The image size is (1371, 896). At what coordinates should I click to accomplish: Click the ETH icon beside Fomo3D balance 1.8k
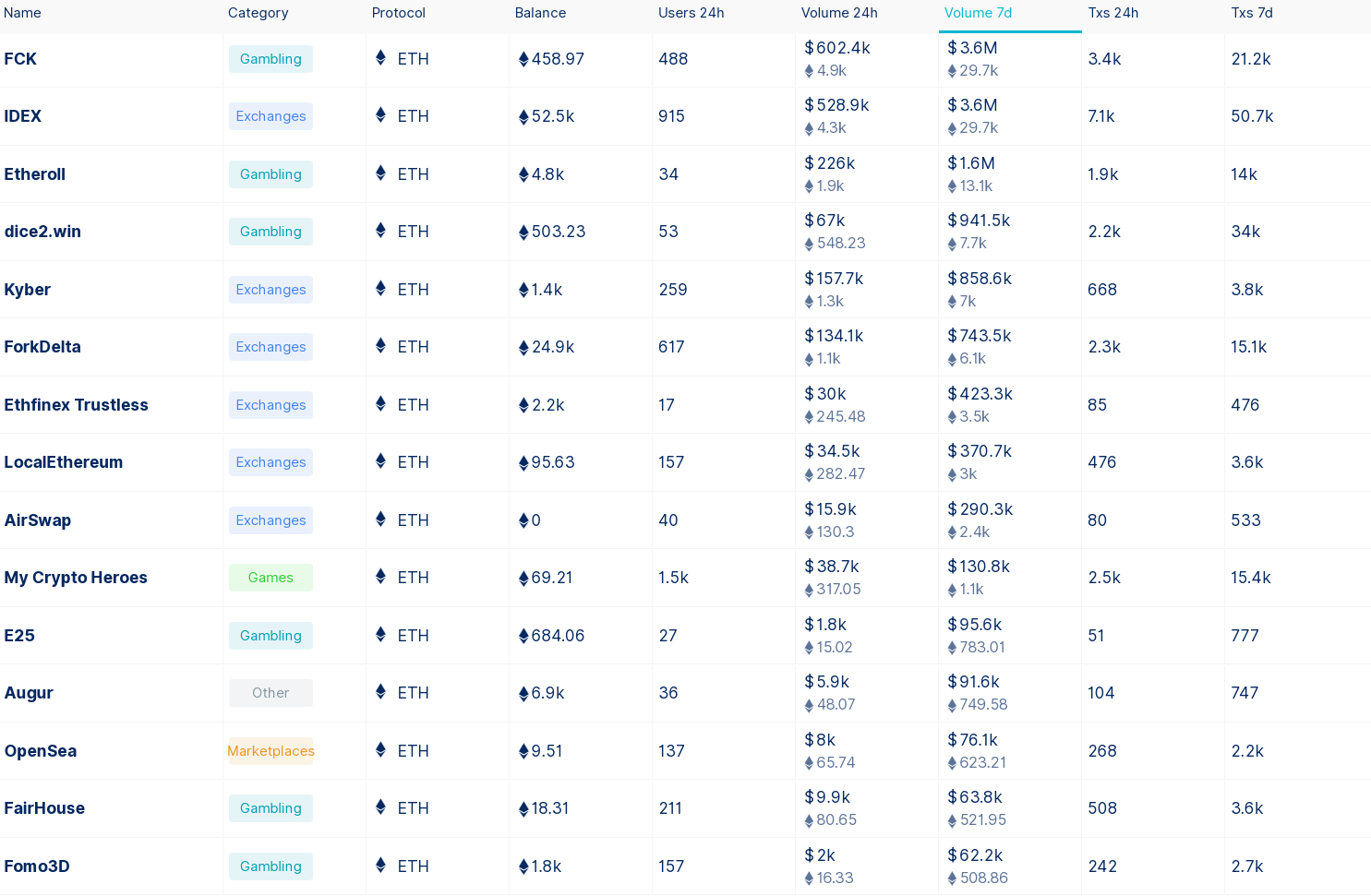pyautogui.click(x=523, y=867)
